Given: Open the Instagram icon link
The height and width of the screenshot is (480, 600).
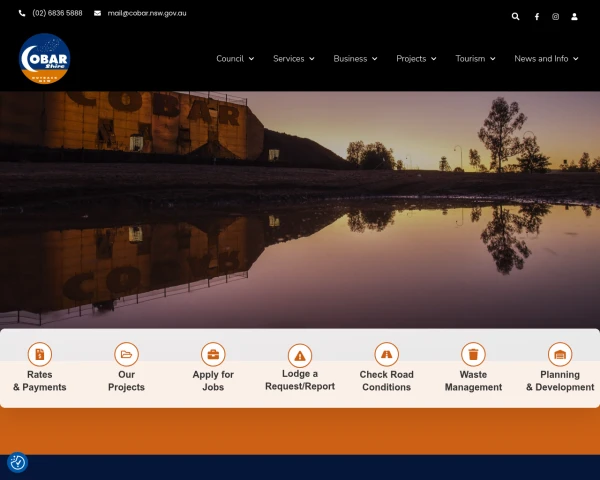Looking at the screenshot, I should 556,16.
